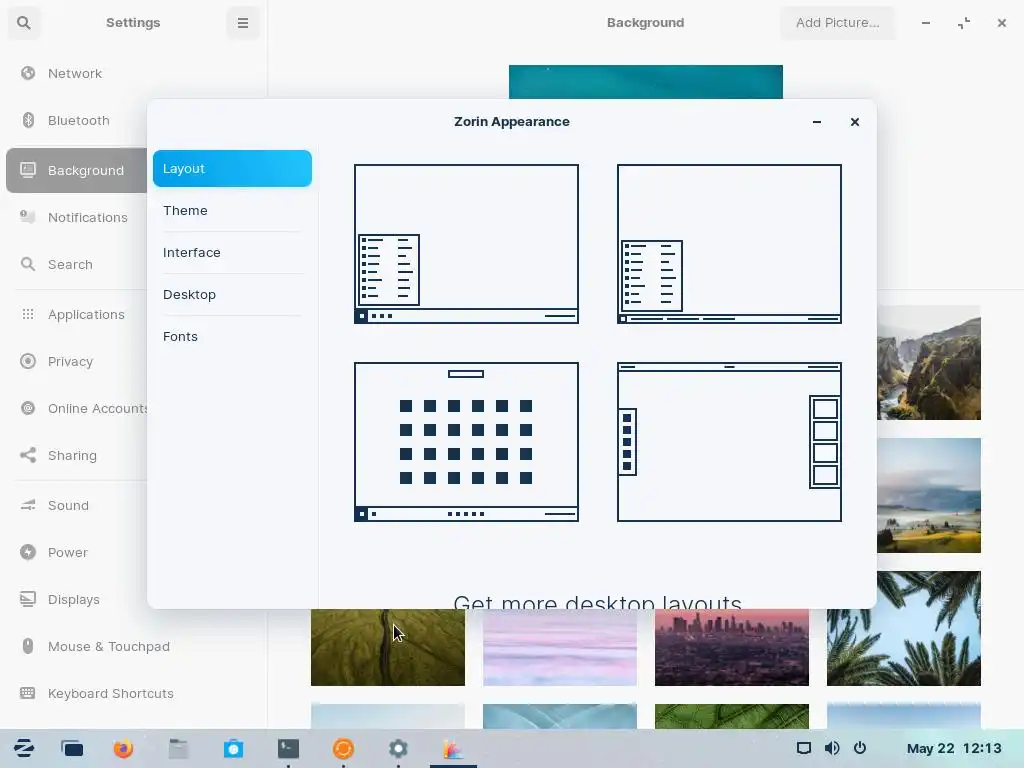Click the Privacy icon in sidebar
The height and width of the screenshot is (768, 1024).
(28, 361)
